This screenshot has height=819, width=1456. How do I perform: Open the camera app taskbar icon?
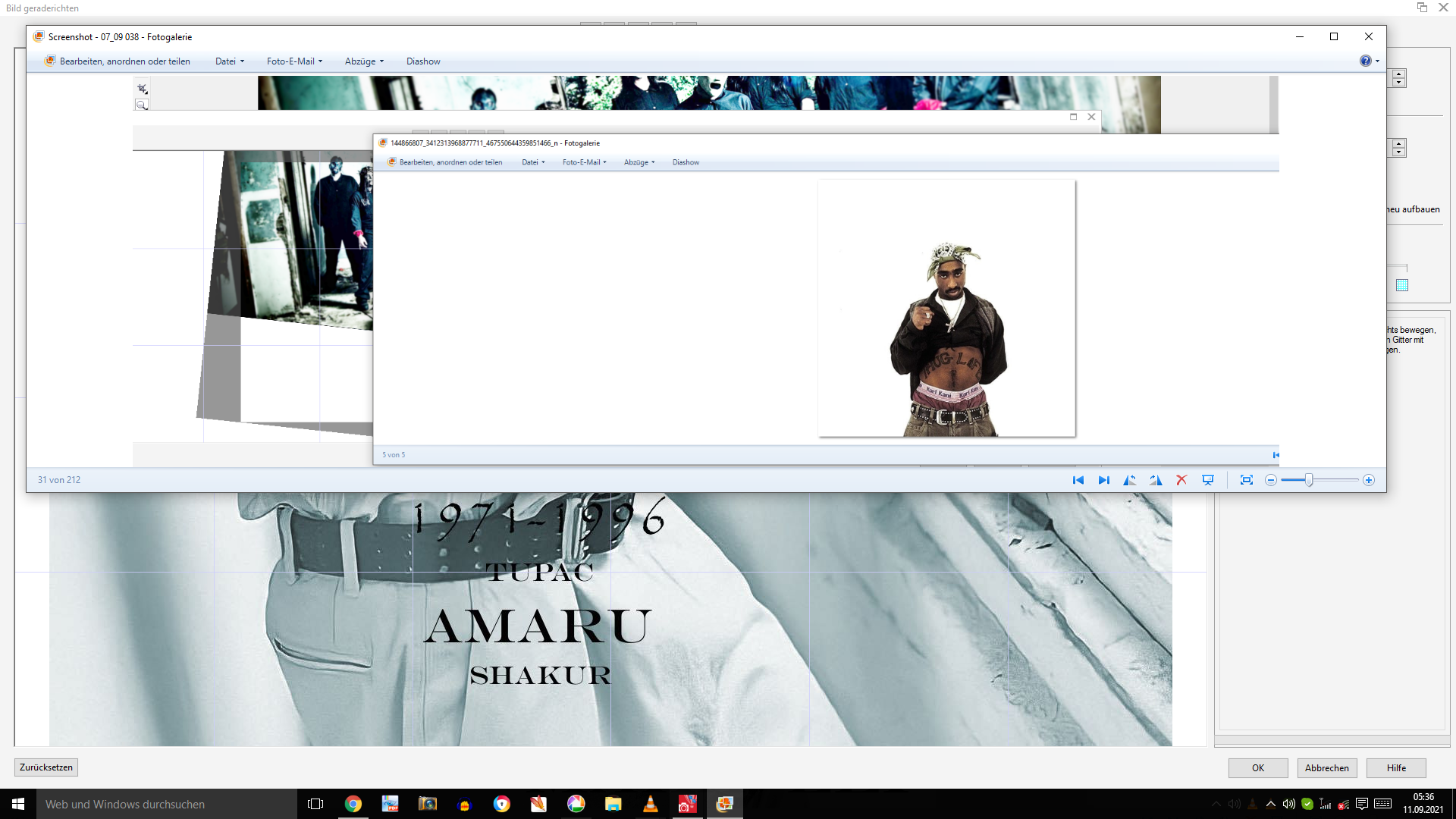point(428,804)
